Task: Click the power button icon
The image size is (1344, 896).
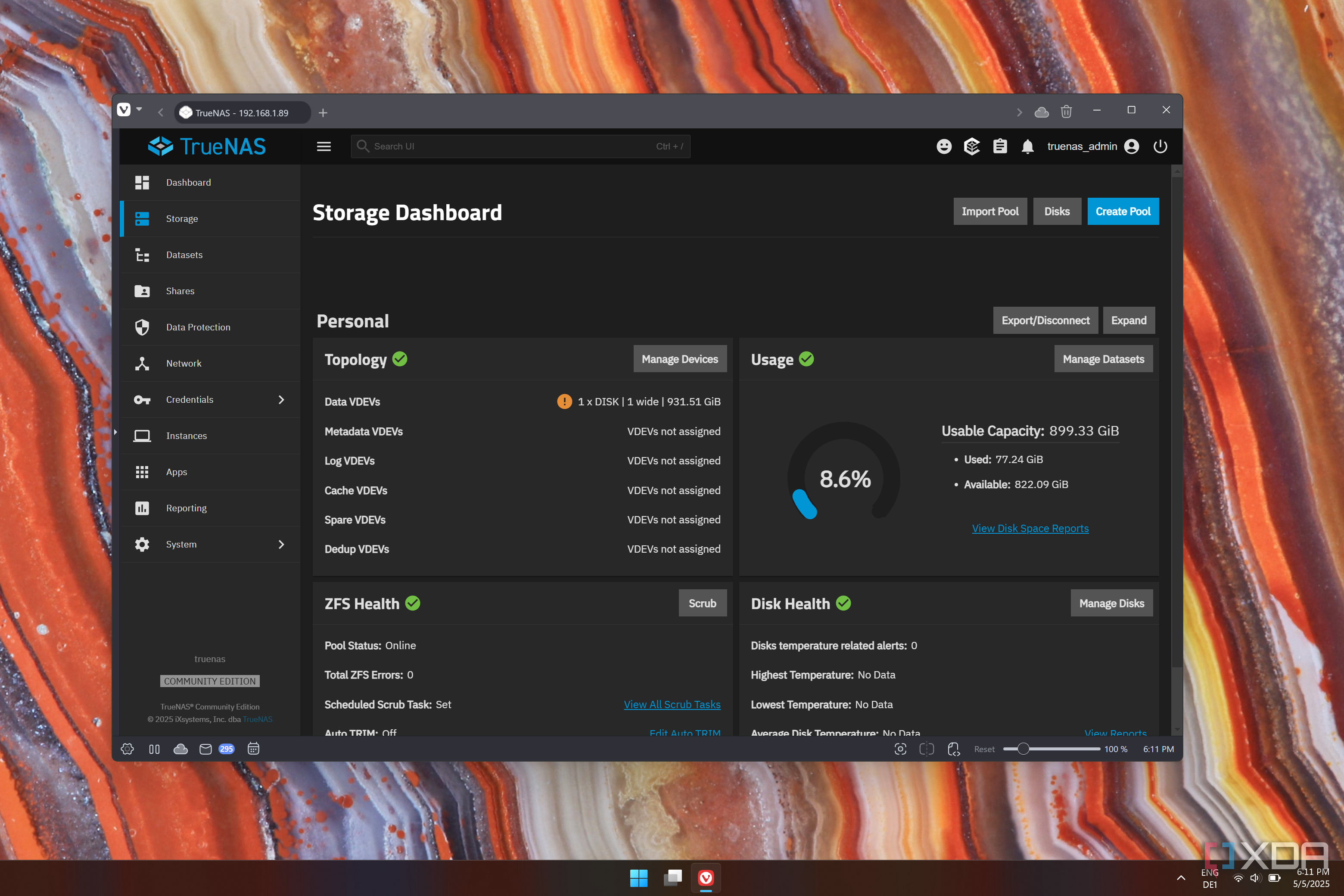Action: point(1160,146)
